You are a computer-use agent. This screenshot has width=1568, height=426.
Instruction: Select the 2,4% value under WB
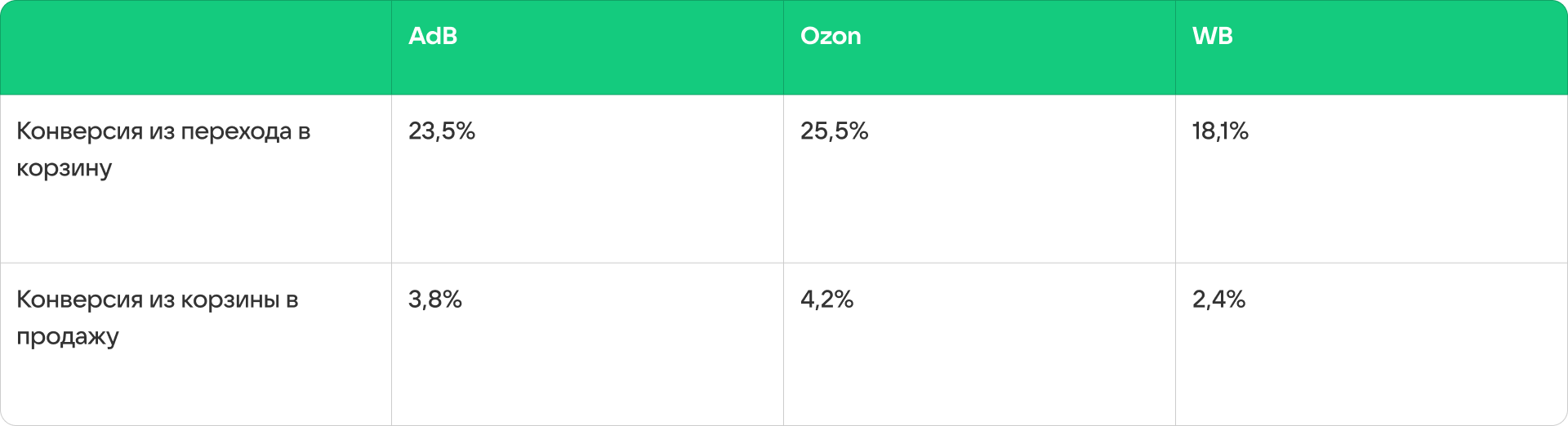pyautogui.click(x=1218, y=300)
